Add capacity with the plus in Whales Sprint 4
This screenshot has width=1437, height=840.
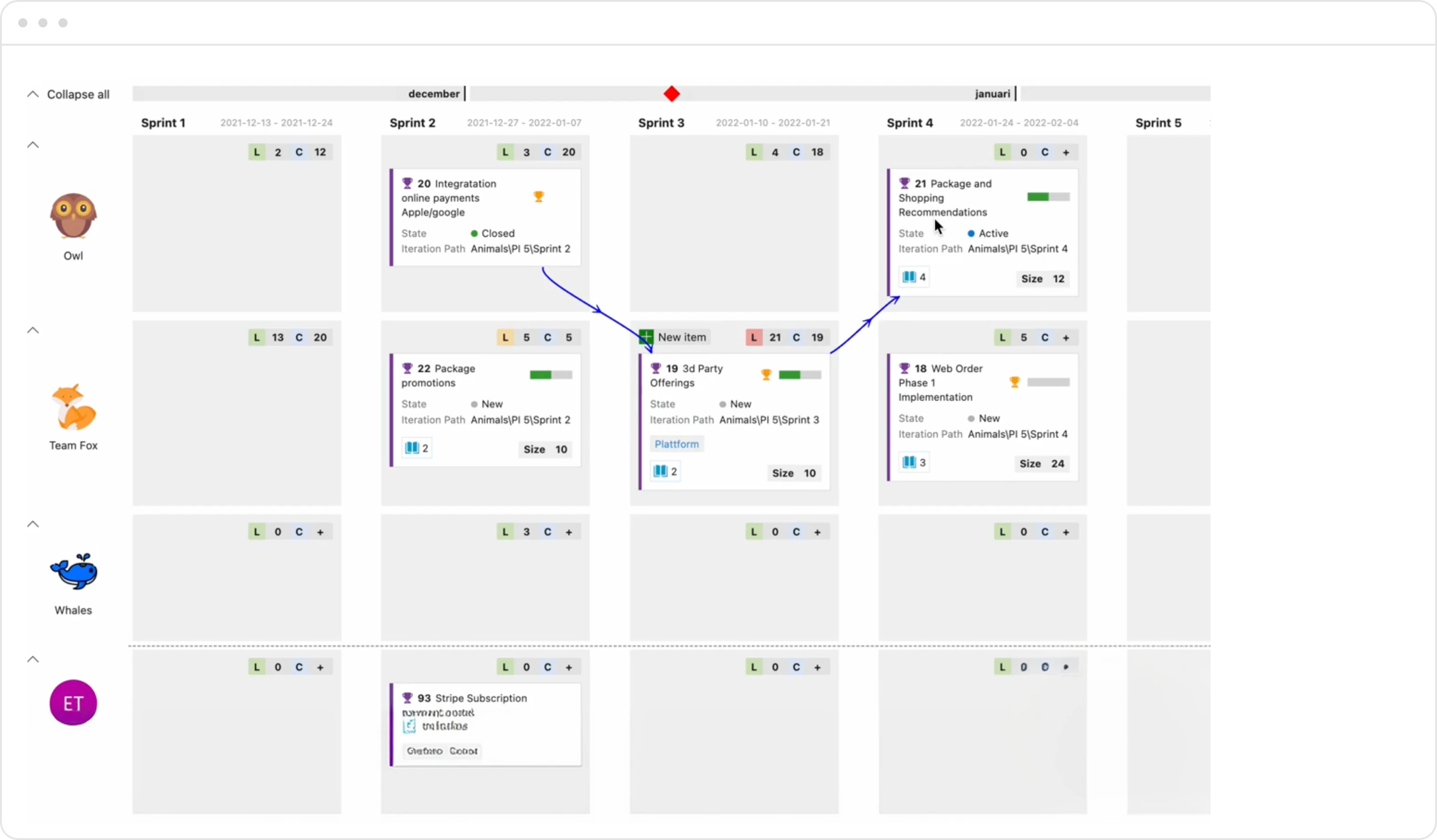pyautogui.click(x=1066, y=532)
